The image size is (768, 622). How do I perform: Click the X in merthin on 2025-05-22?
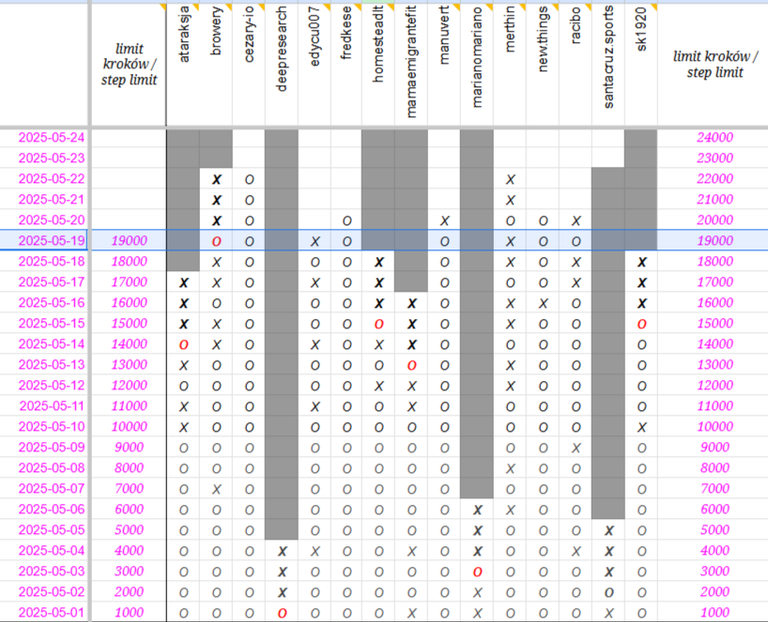(510, 179)
